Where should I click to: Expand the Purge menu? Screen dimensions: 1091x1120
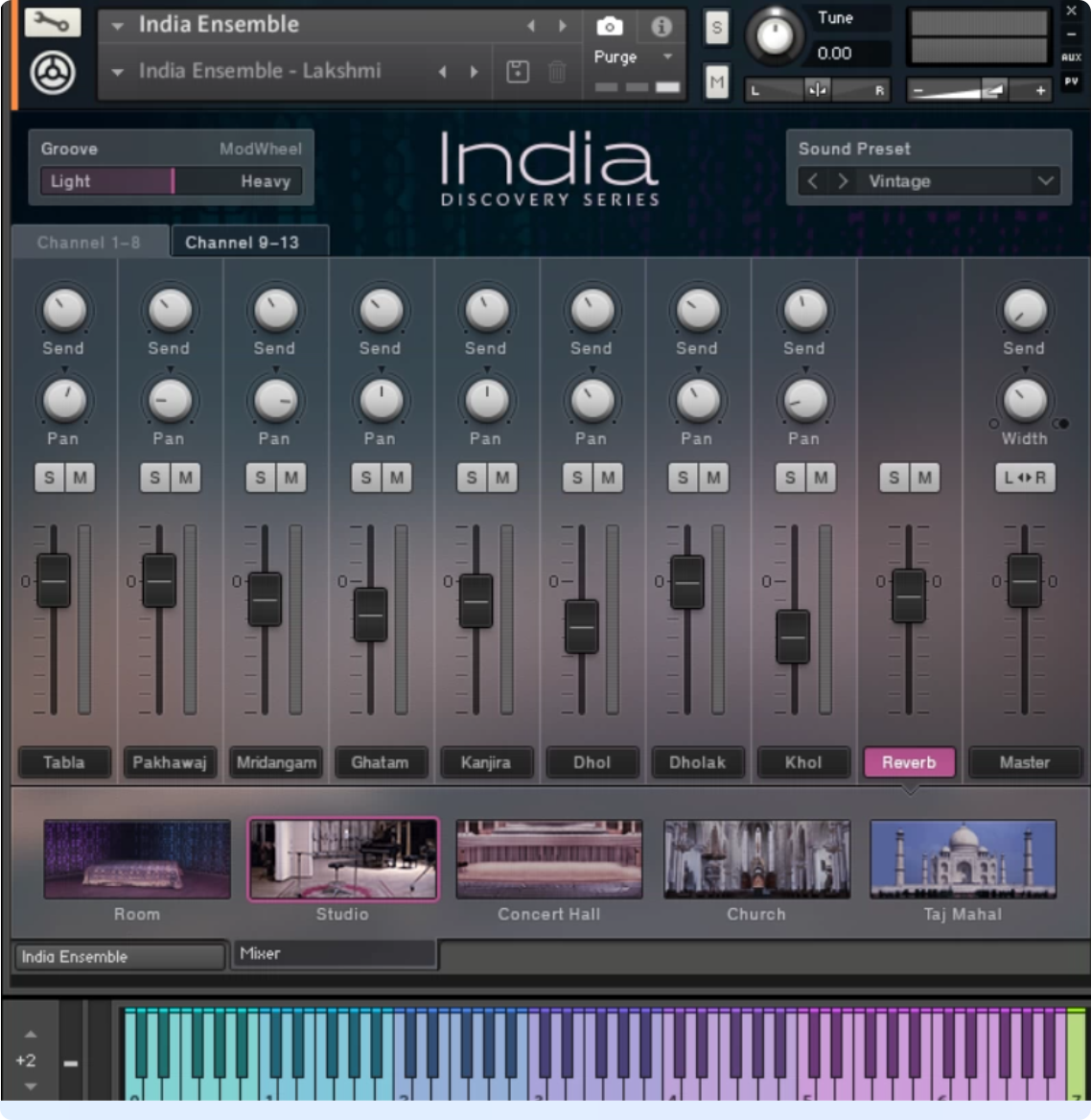667,57
